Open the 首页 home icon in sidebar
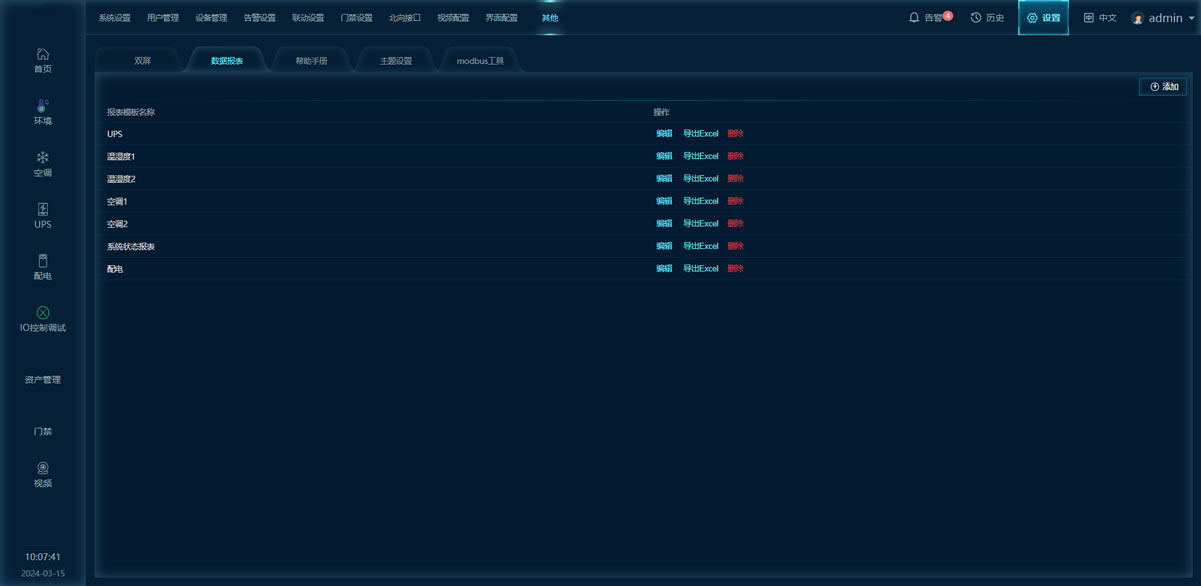1201x586 pixels. click(42, 55)
